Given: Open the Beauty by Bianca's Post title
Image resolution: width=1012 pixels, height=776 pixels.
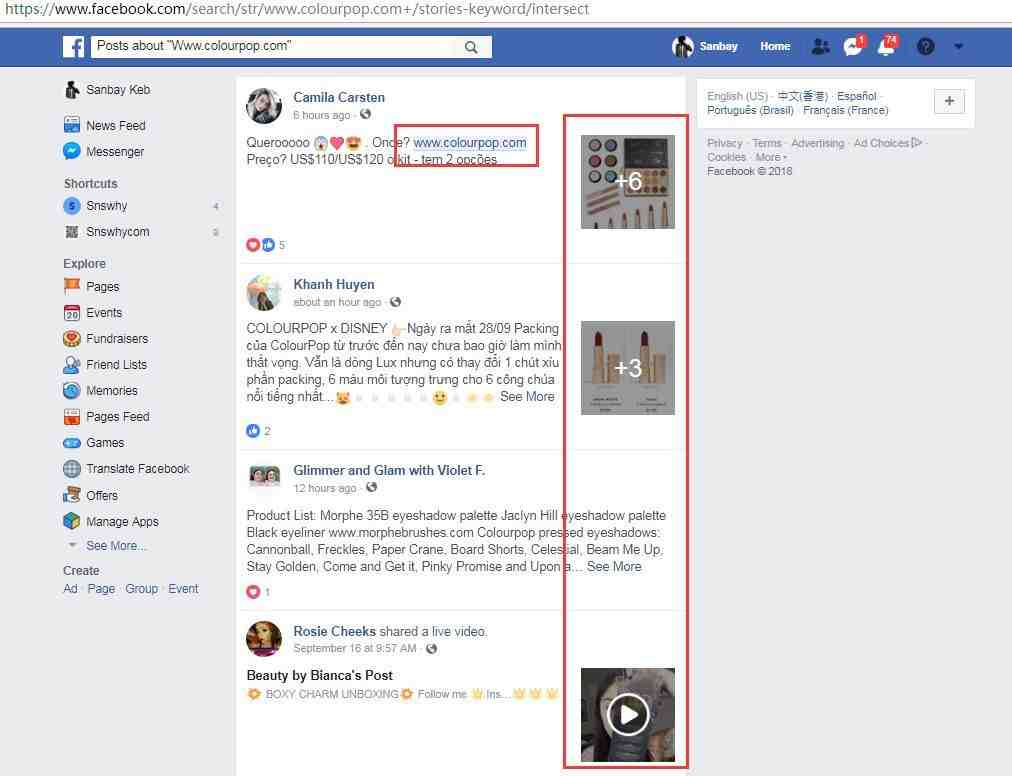Looking at the screenshot, I should click(319, 675).
